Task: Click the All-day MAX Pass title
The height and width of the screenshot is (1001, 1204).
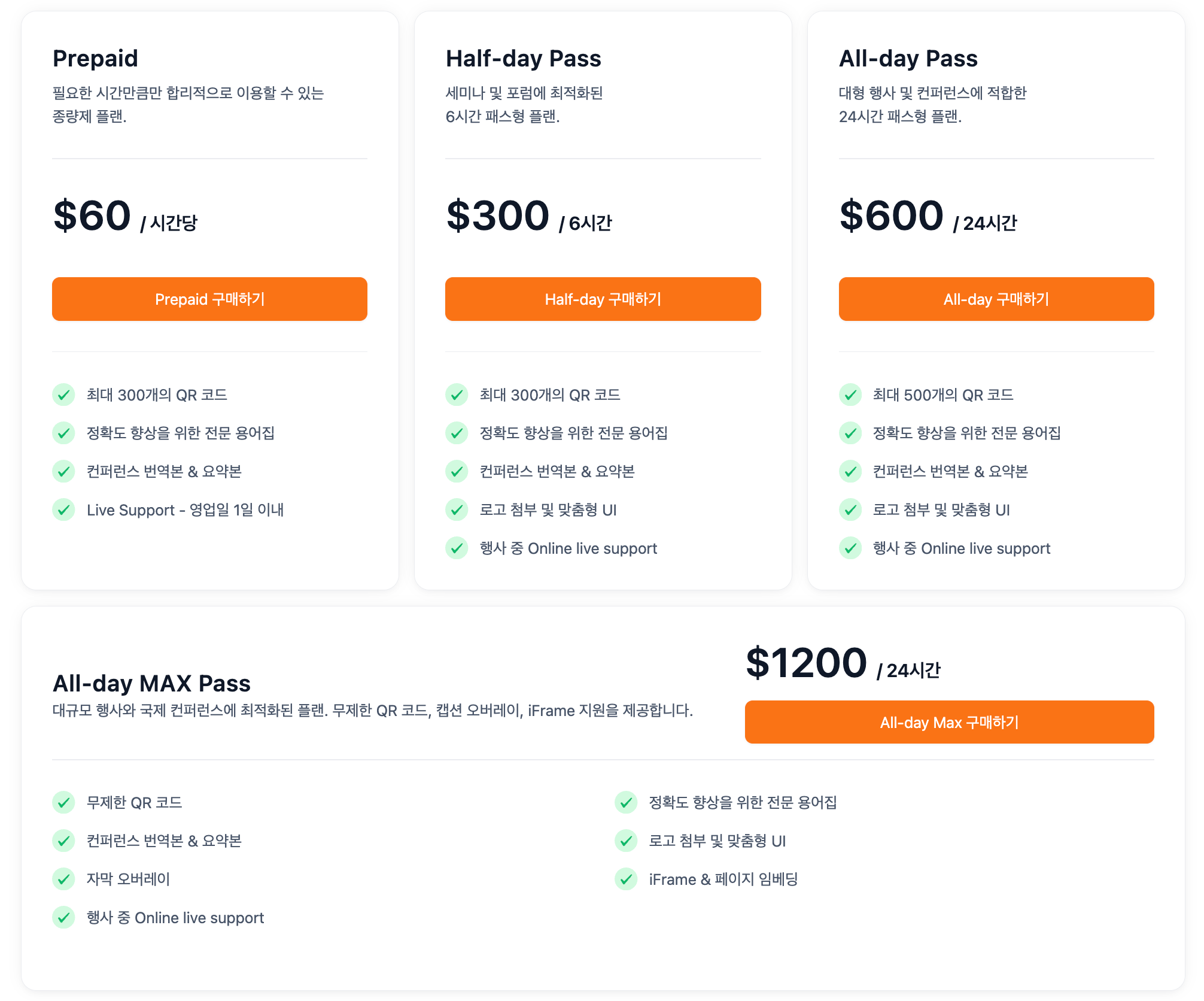Action: (x=151, y=684)
